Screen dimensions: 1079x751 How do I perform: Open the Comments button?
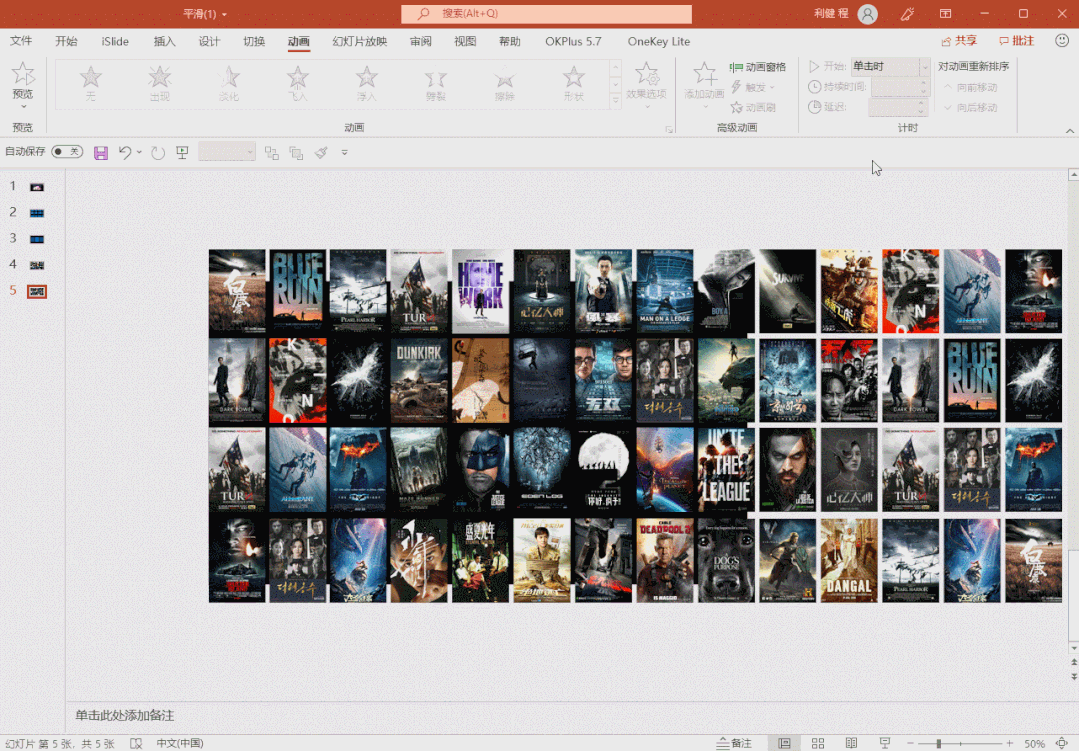[1016, 41]
